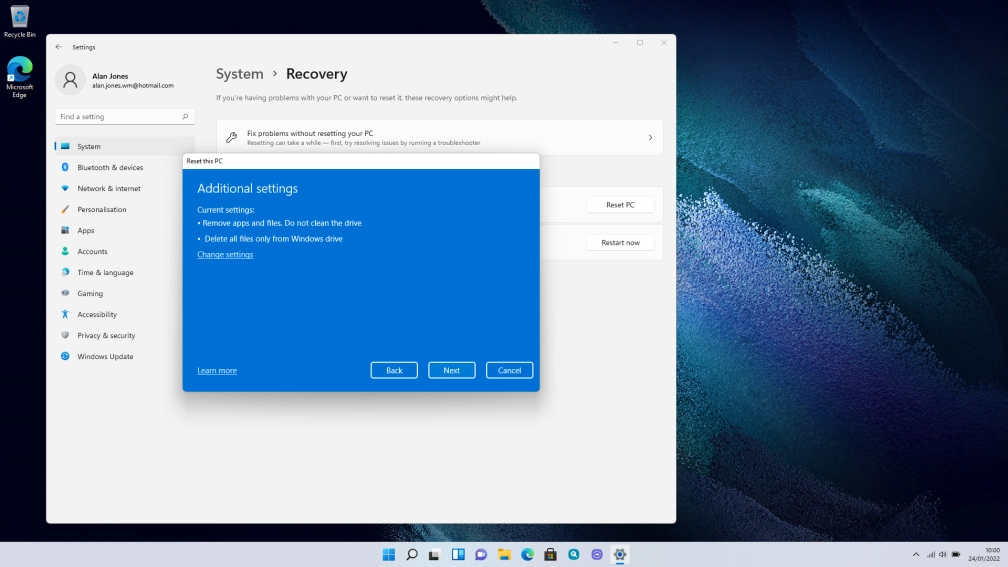Open the Windows Start menu

(388, 555)
